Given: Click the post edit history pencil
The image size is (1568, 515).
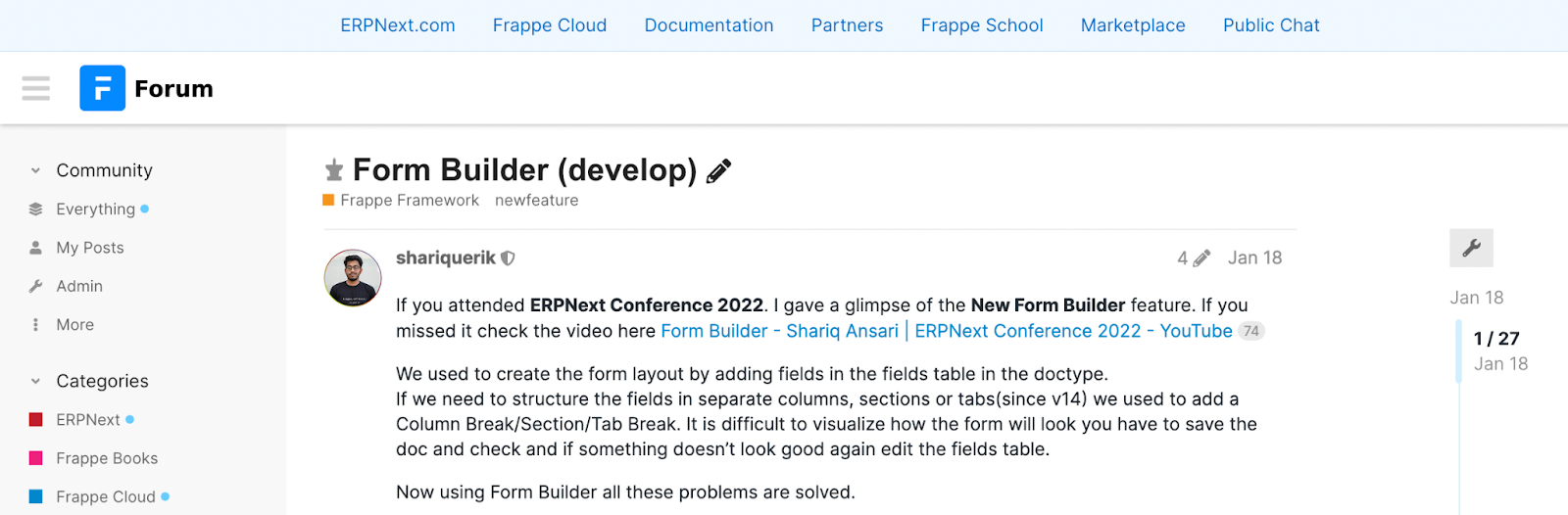Looking at the screenshot, I should pyautogui.click(x=1201, y=258).
